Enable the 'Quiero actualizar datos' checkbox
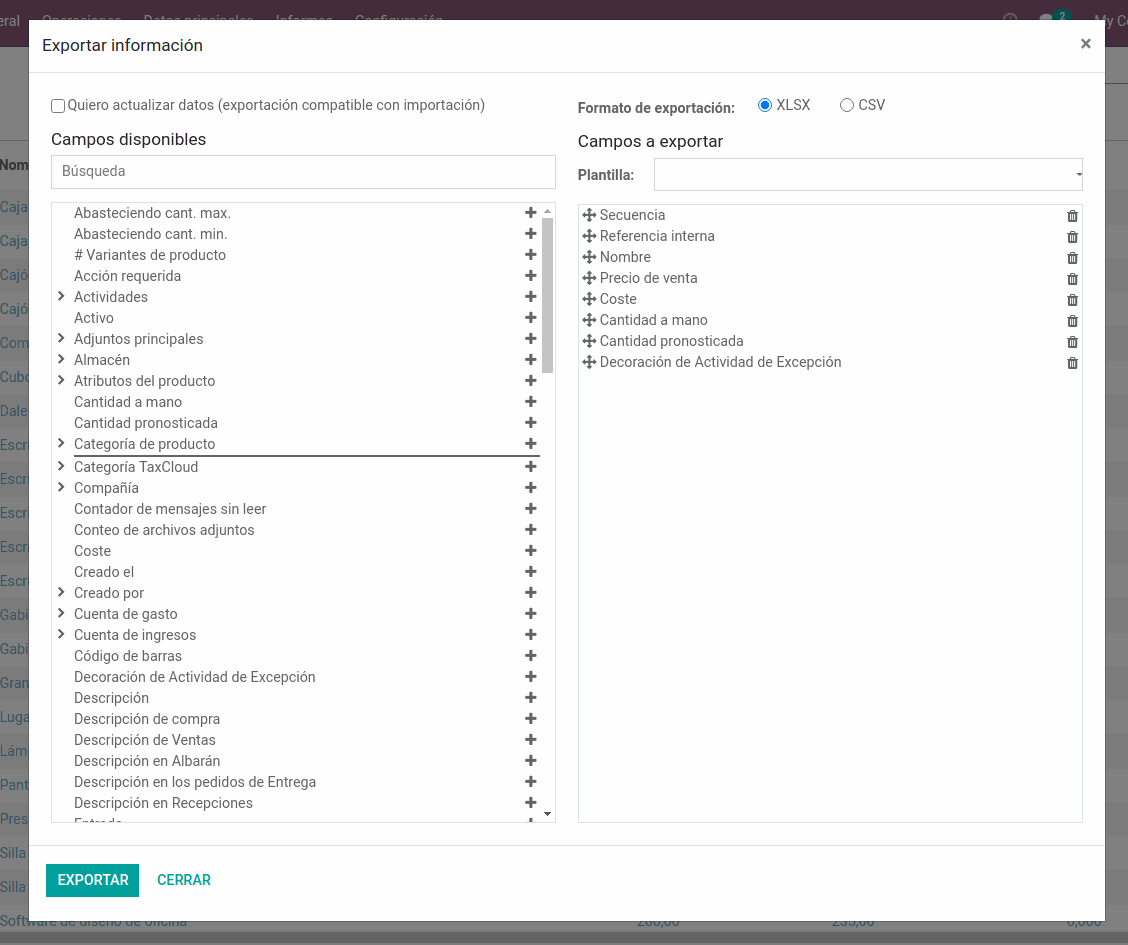 point(58,105)
